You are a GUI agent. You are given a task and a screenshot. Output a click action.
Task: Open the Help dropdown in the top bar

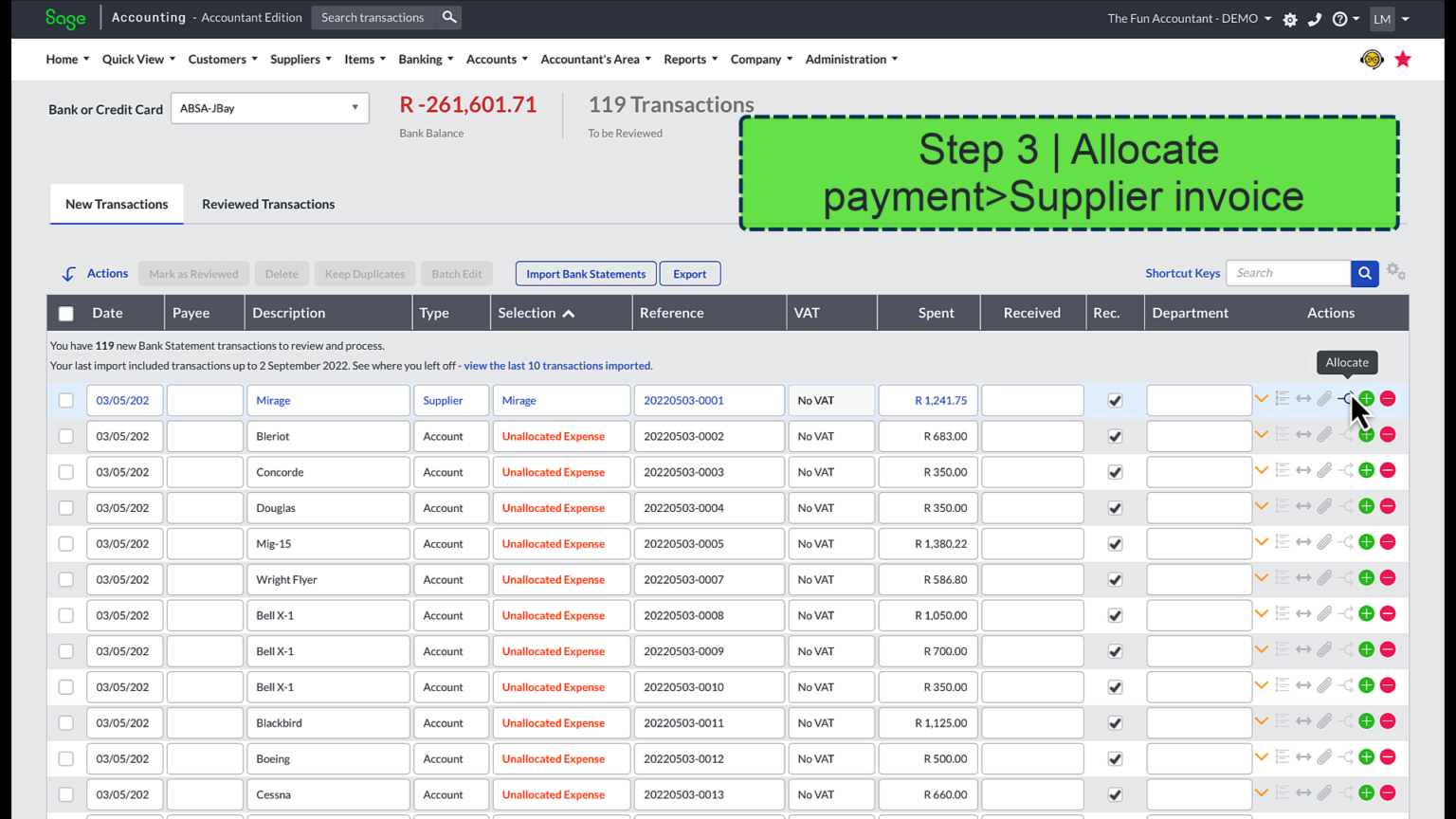click(x=1340, y=18)
